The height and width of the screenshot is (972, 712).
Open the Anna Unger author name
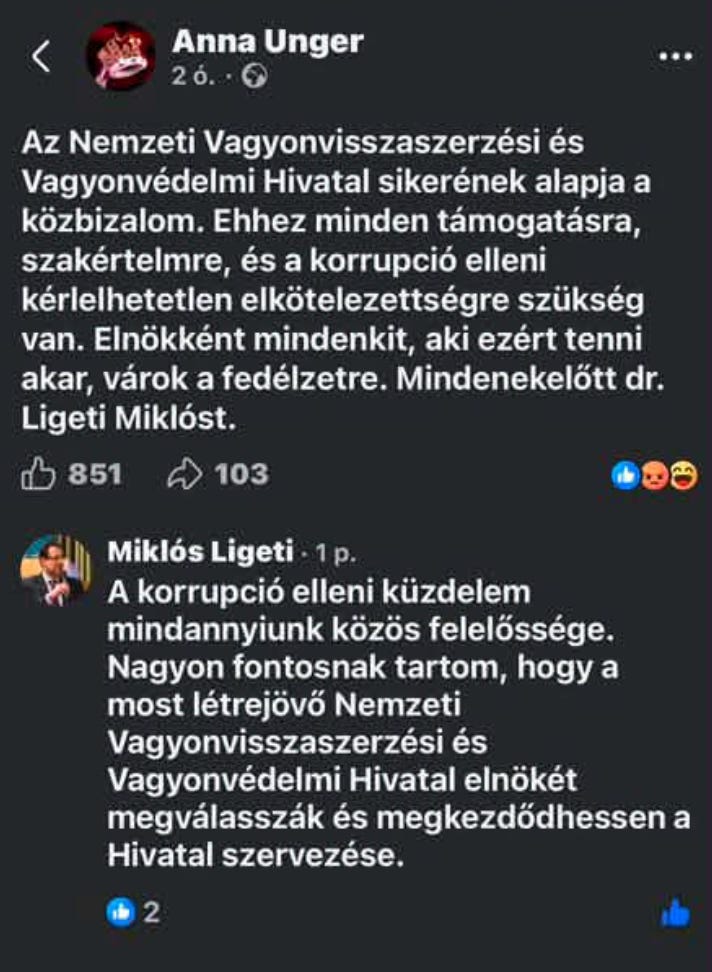(x=268, y=42)
